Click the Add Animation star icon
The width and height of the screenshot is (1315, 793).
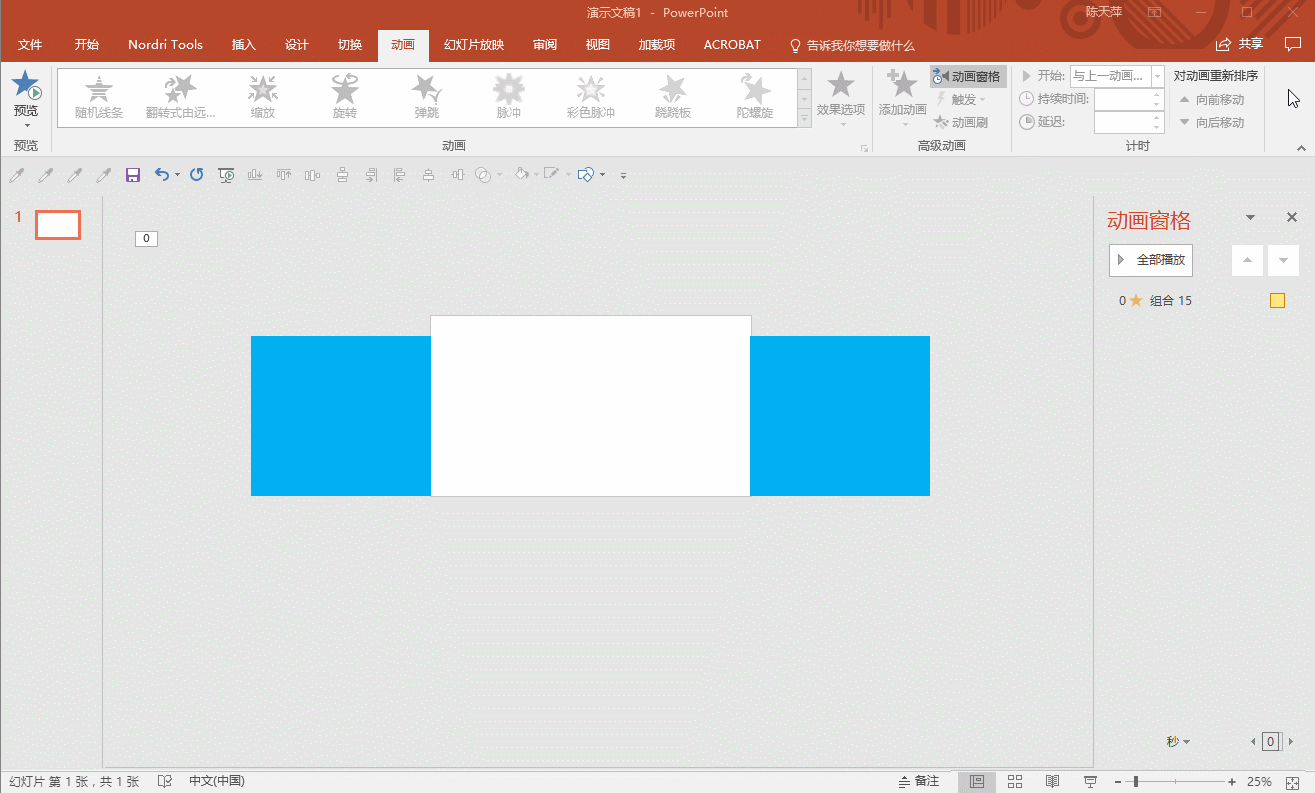point(902,85)
